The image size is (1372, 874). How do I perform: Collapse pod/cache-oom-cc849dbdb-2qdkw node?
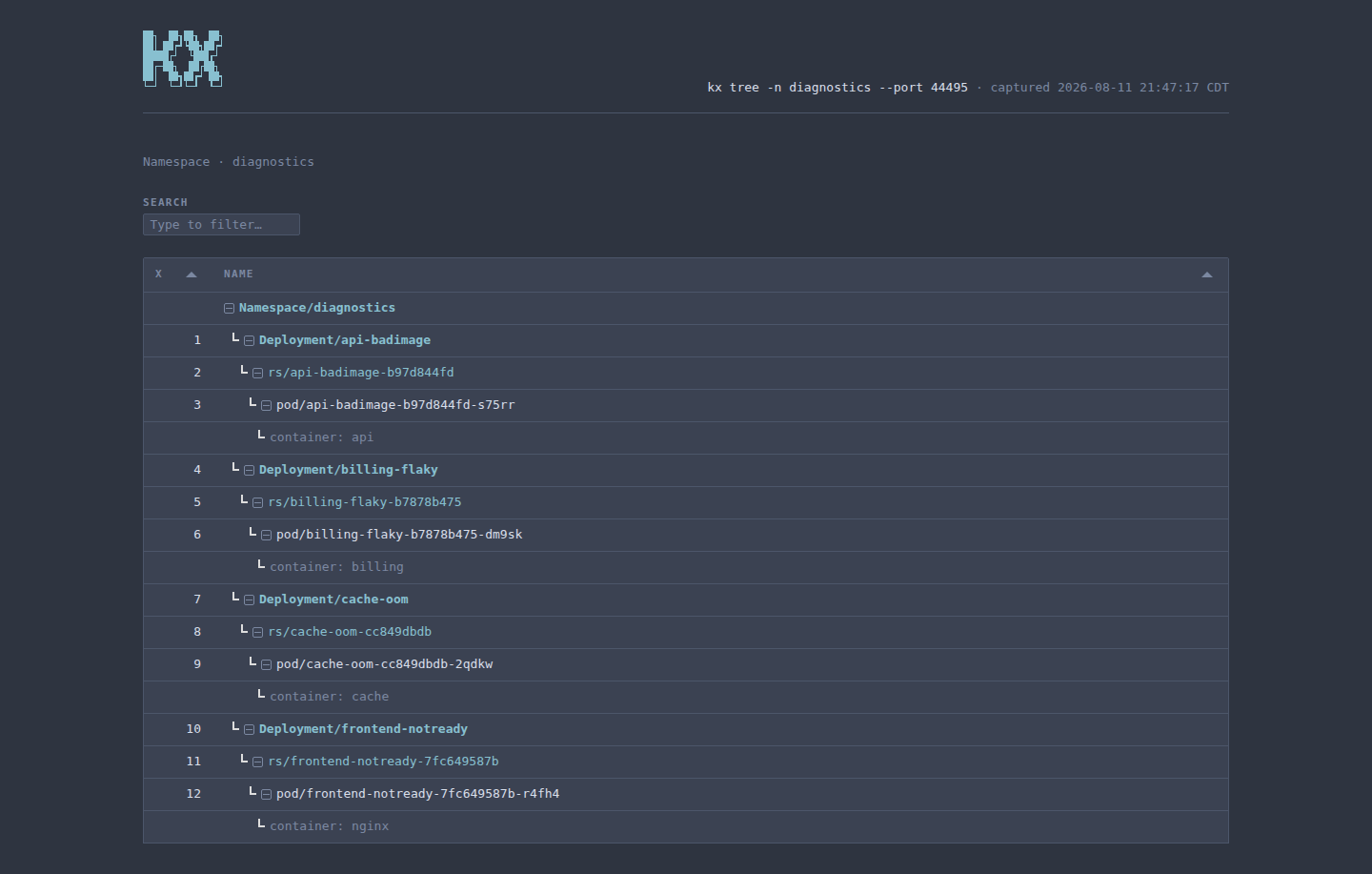[266, 664]
